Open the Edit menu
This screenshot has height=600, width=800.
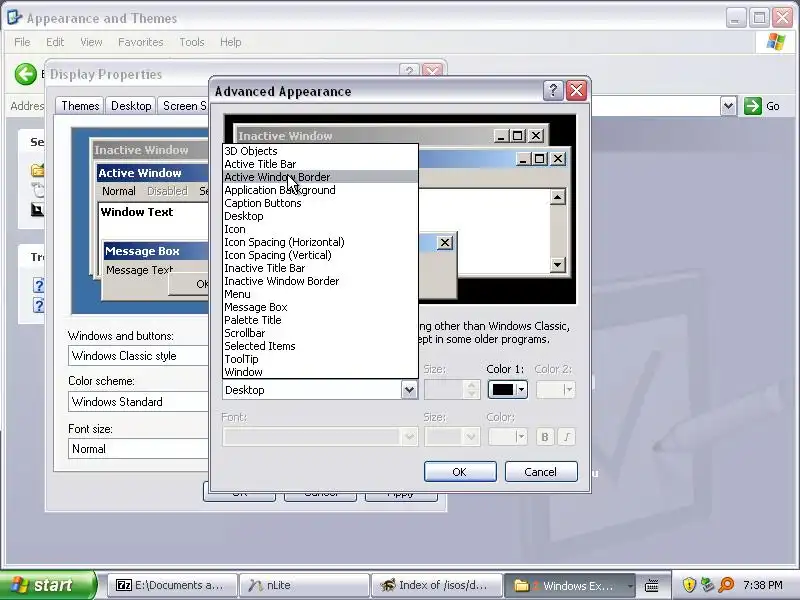pos(55,42)
